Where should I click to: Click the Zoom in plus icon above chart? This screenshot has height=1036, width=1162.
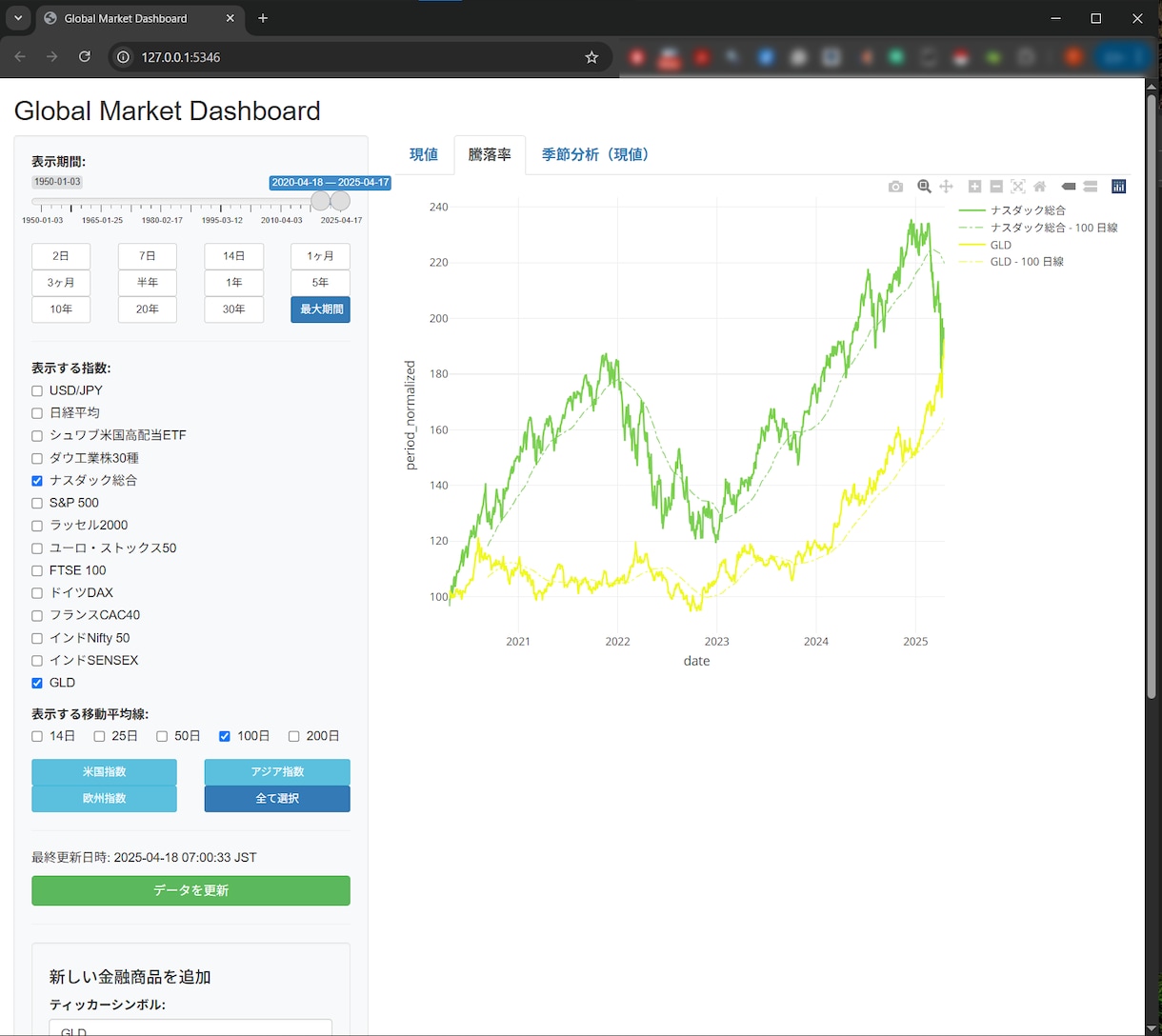(974, 187)
